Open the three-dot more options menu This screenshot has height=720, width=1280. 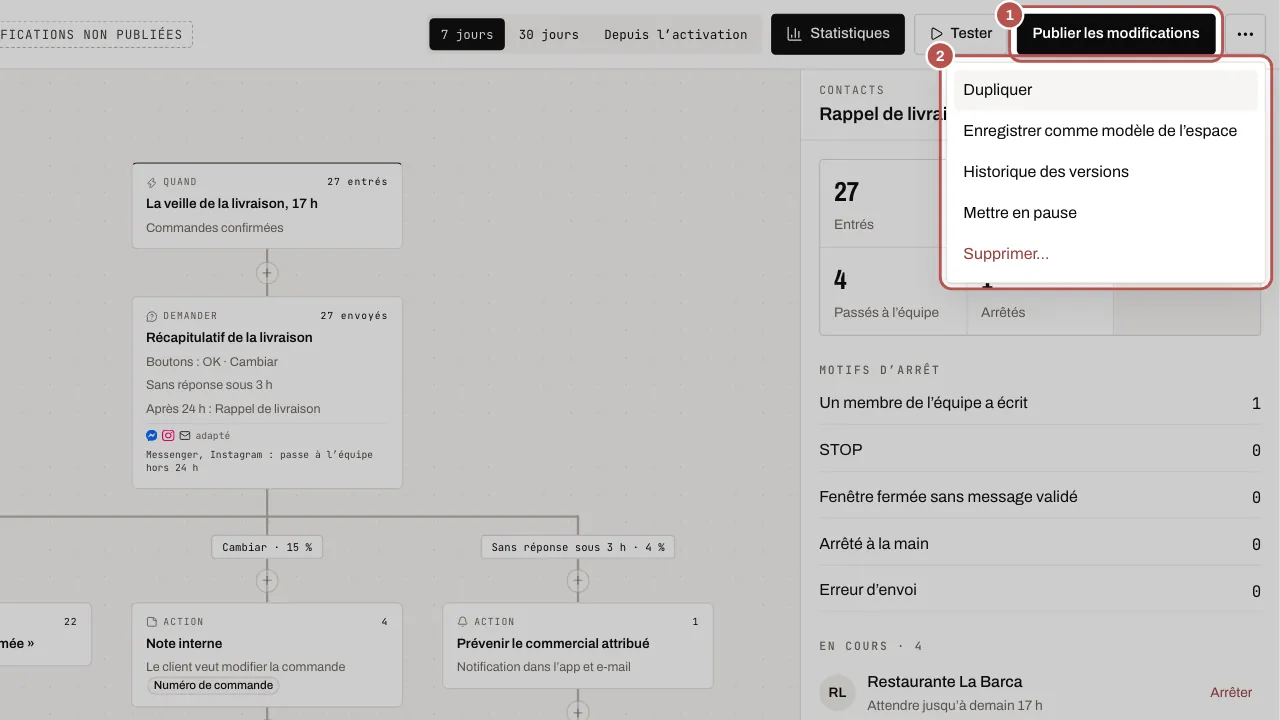1244,34
